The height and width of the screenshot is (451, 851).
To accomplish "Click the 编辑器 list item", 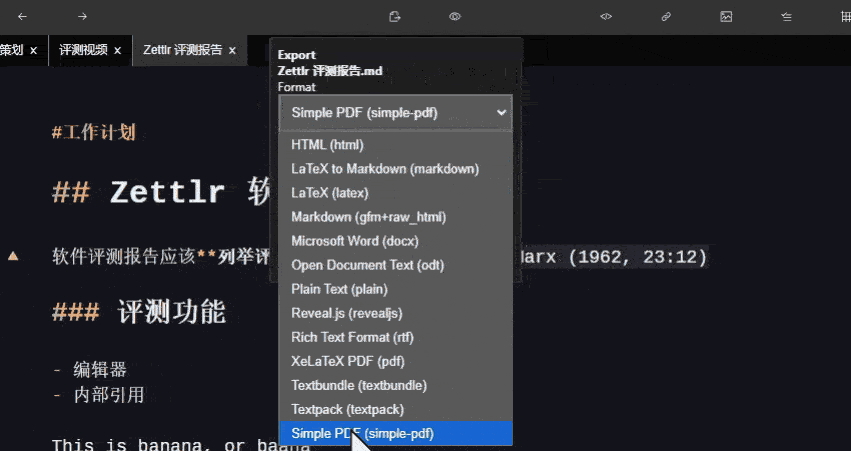I will pos(100,370).
